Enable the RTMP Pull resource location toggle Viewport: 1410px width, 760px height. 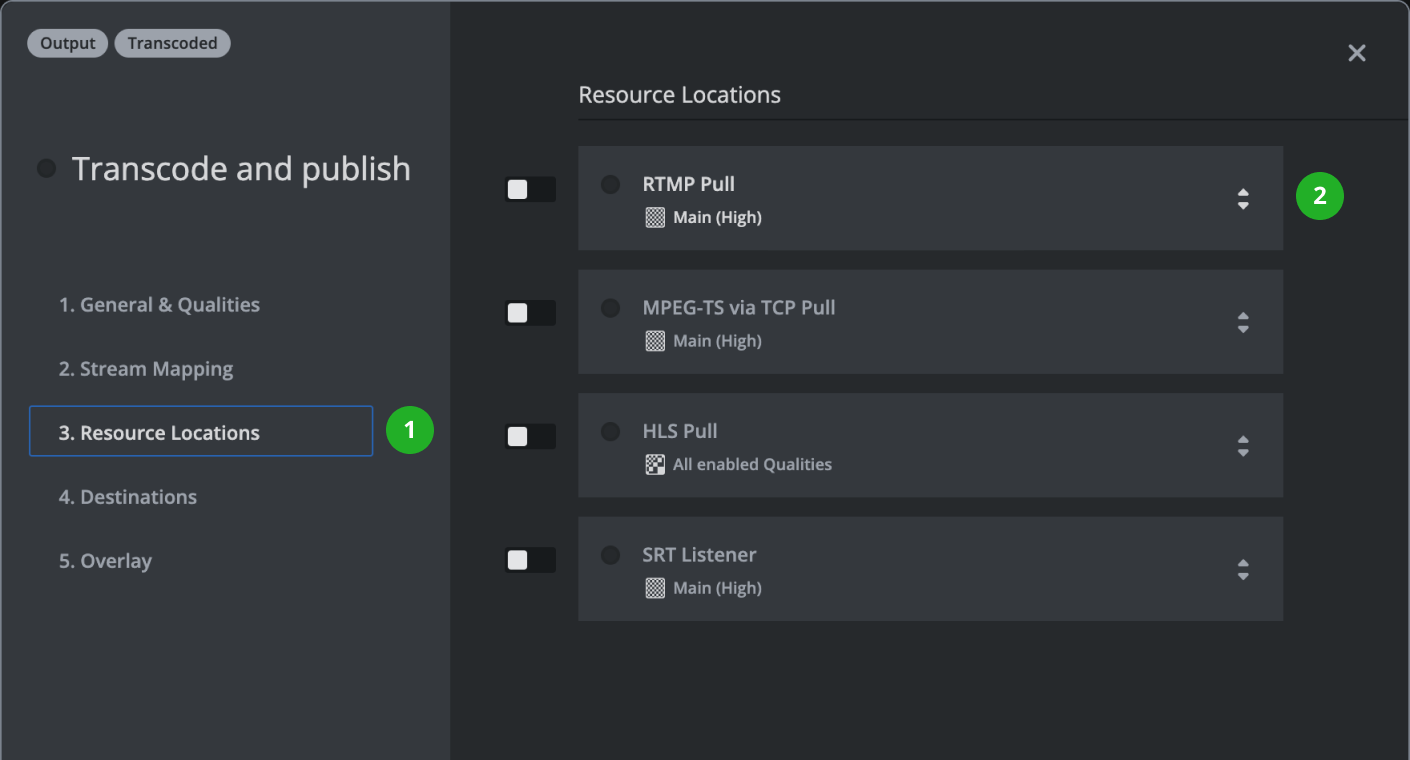pos(530,189)
